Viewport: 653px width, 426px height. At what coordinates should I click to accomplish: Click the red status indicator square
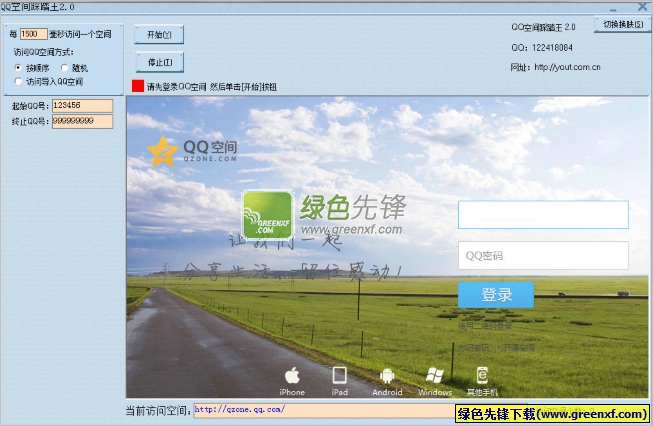[138, 86]
